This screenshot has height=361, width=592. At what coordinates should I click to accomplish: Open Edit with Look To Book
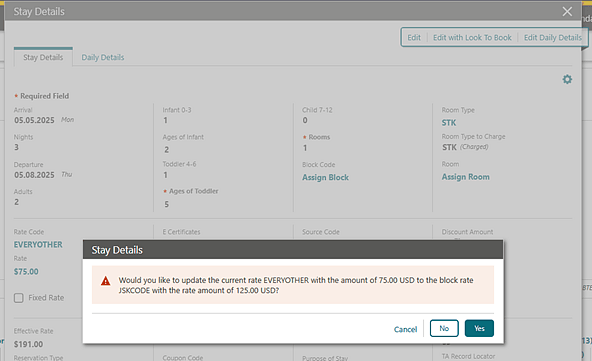[472, 38]
